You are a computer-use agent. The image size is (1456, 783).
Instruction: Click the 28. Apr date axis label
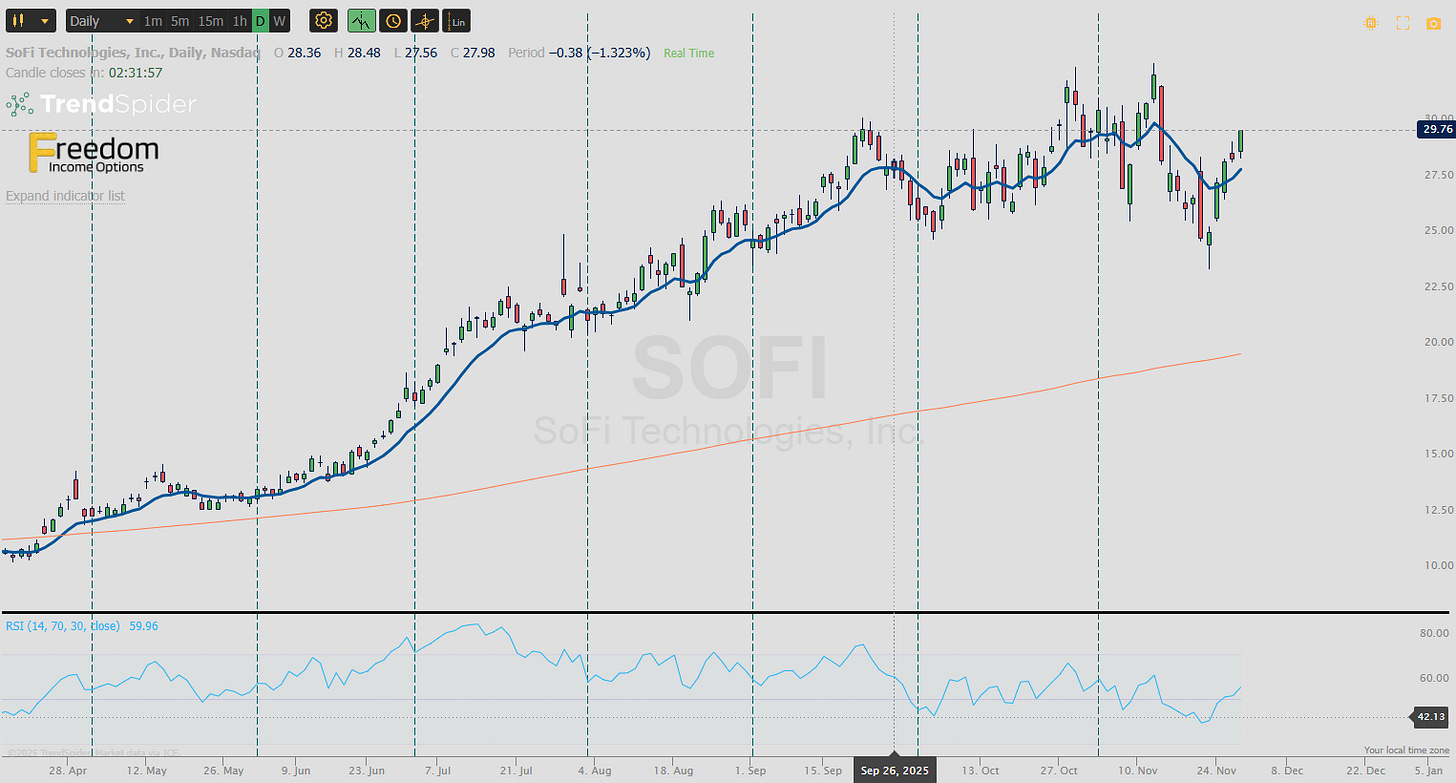click(x=68, y=771)
